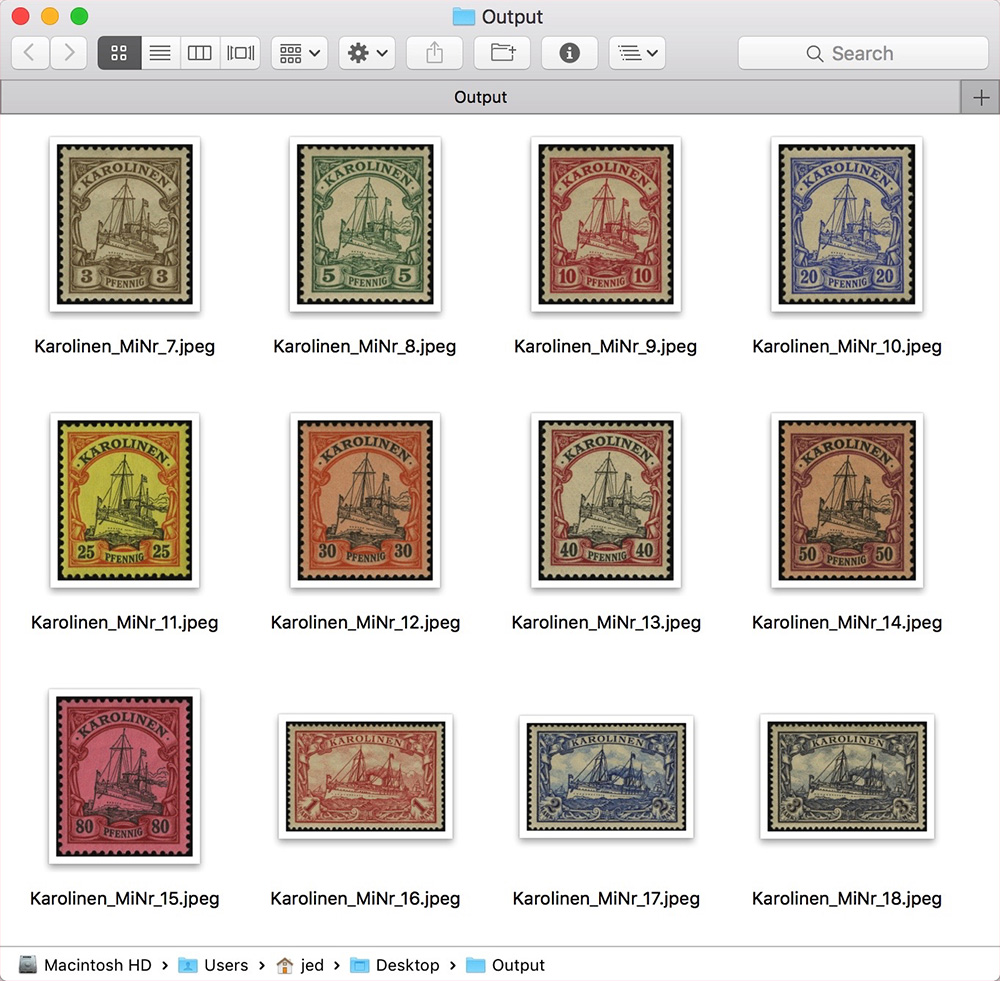Click the Share button
The image size is (1000, 981).
(x=434, y=52)
